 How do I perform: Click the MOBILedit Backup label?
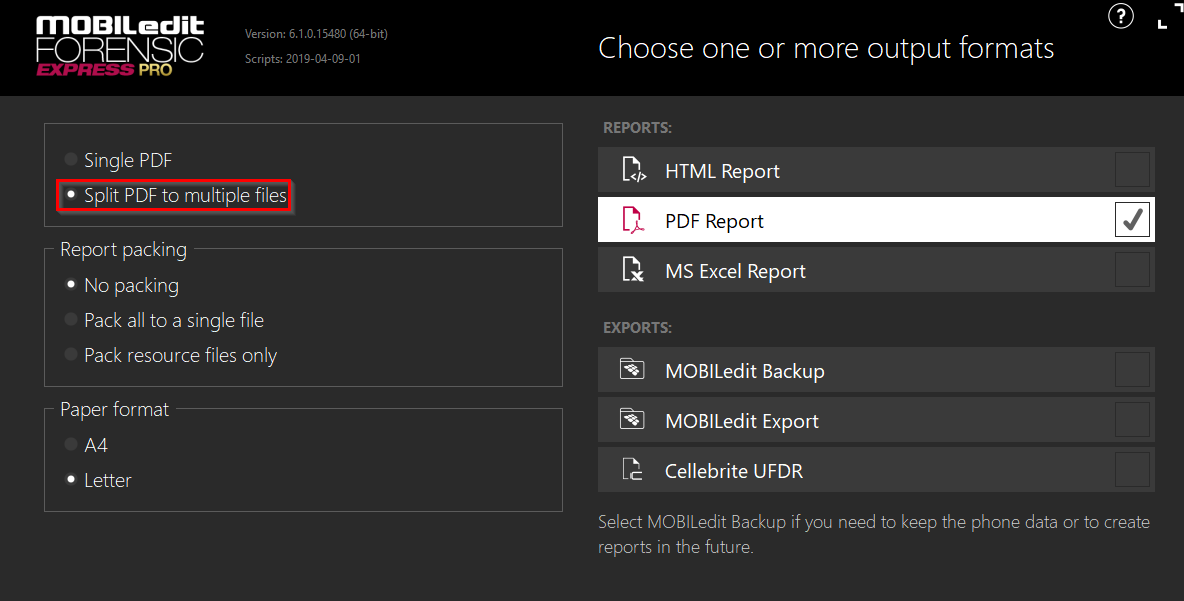(745, 371)
